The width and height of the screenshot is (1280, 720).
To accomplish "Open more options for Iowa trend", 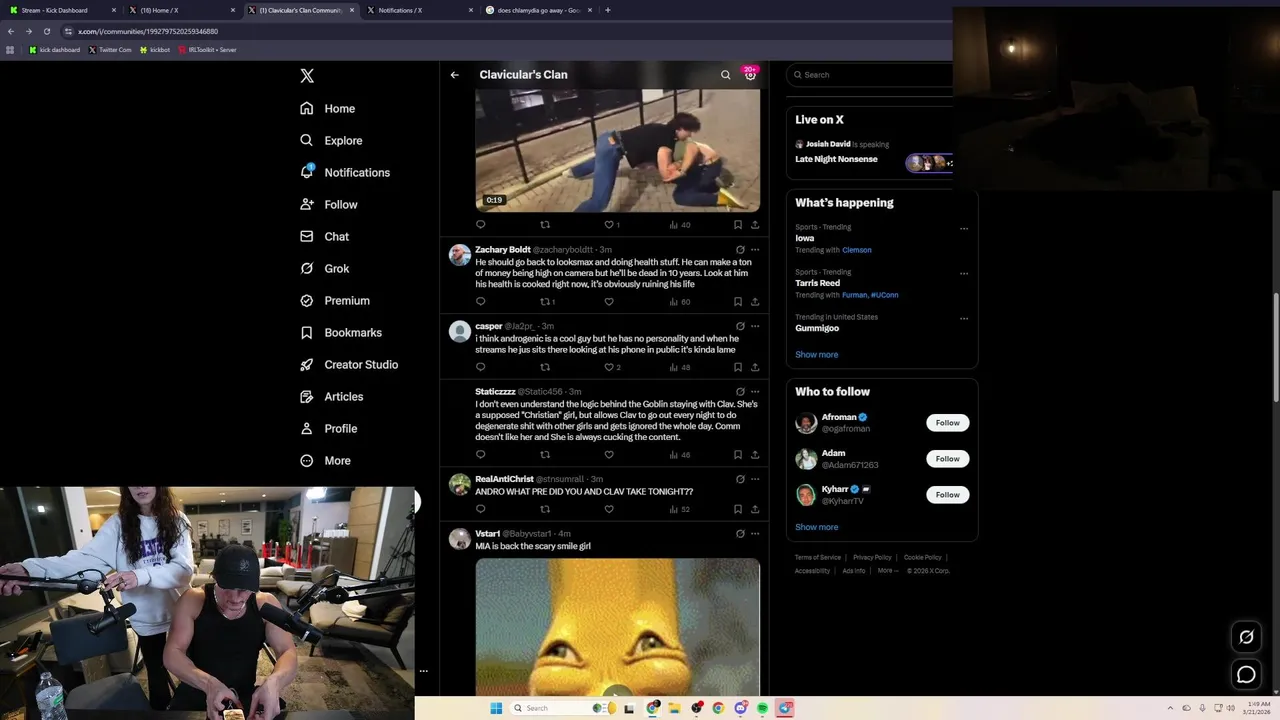I will [964, 228].
